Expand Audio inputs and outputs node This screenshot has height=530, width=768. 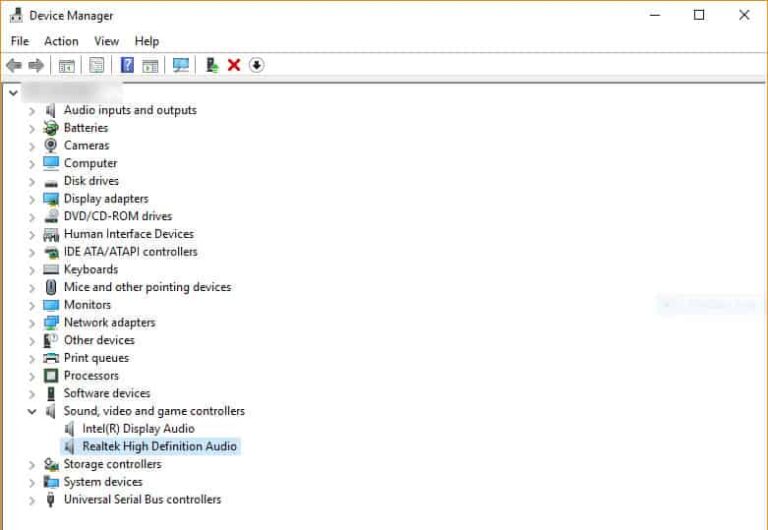point(32,111)
